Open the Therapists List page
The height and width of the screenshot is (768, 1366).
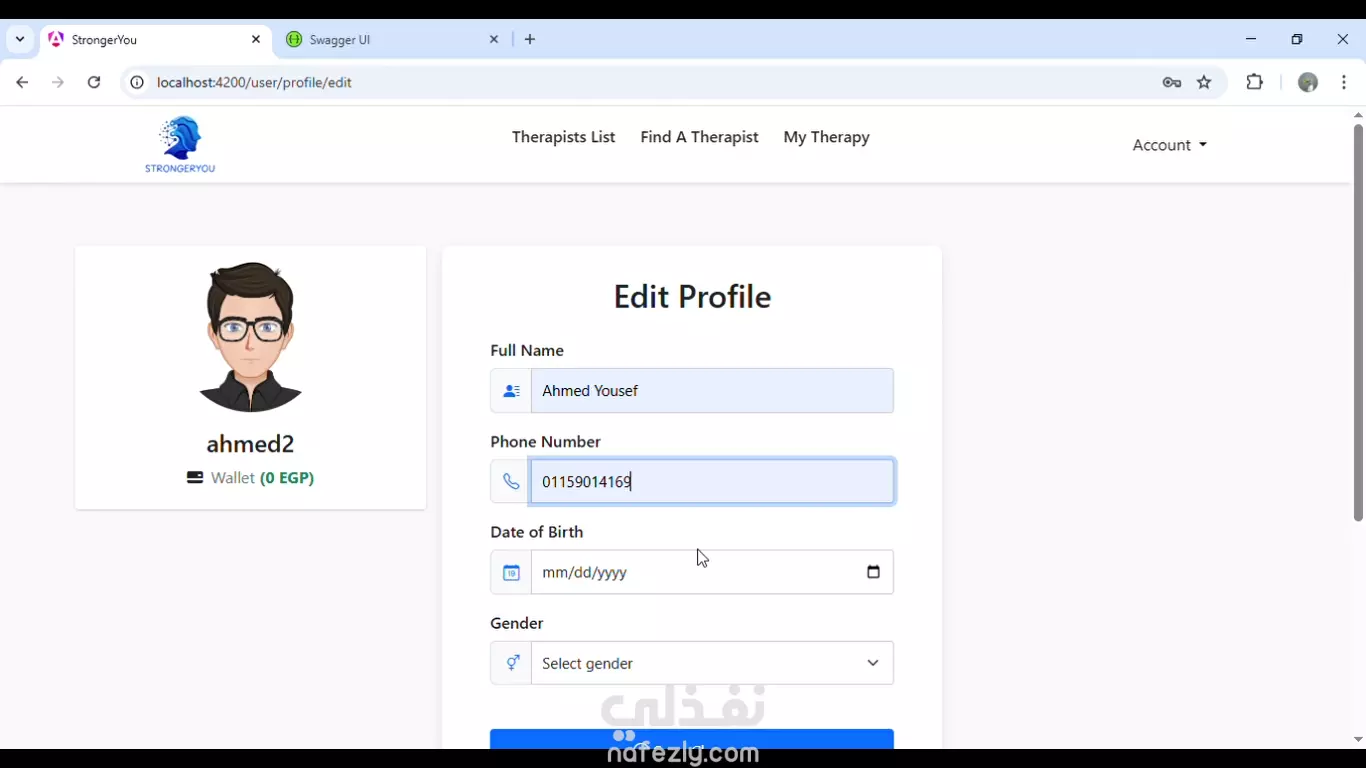tap(563, 137)
